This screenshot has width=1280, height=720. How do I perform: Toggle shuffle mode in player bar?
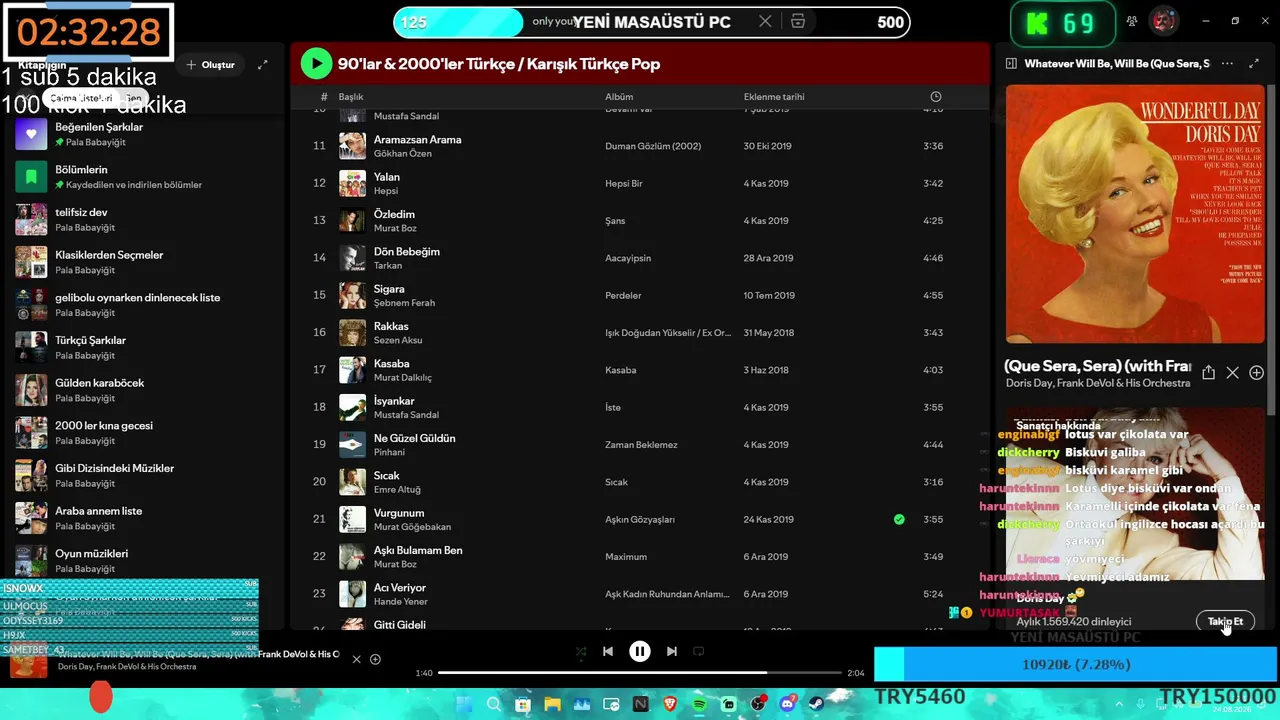(581, 652)
